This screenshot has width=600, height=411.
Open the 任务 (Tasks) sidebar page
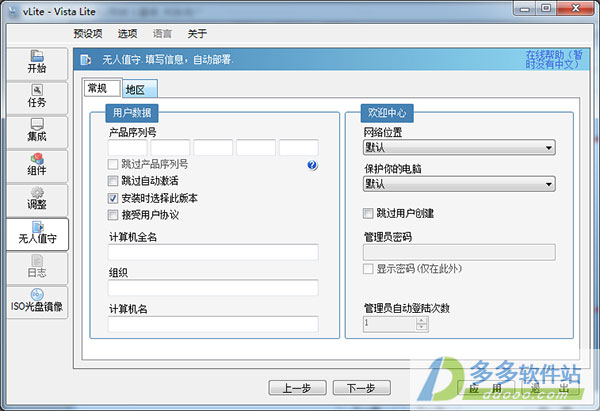pyautogui.click(x=37, y=98)
